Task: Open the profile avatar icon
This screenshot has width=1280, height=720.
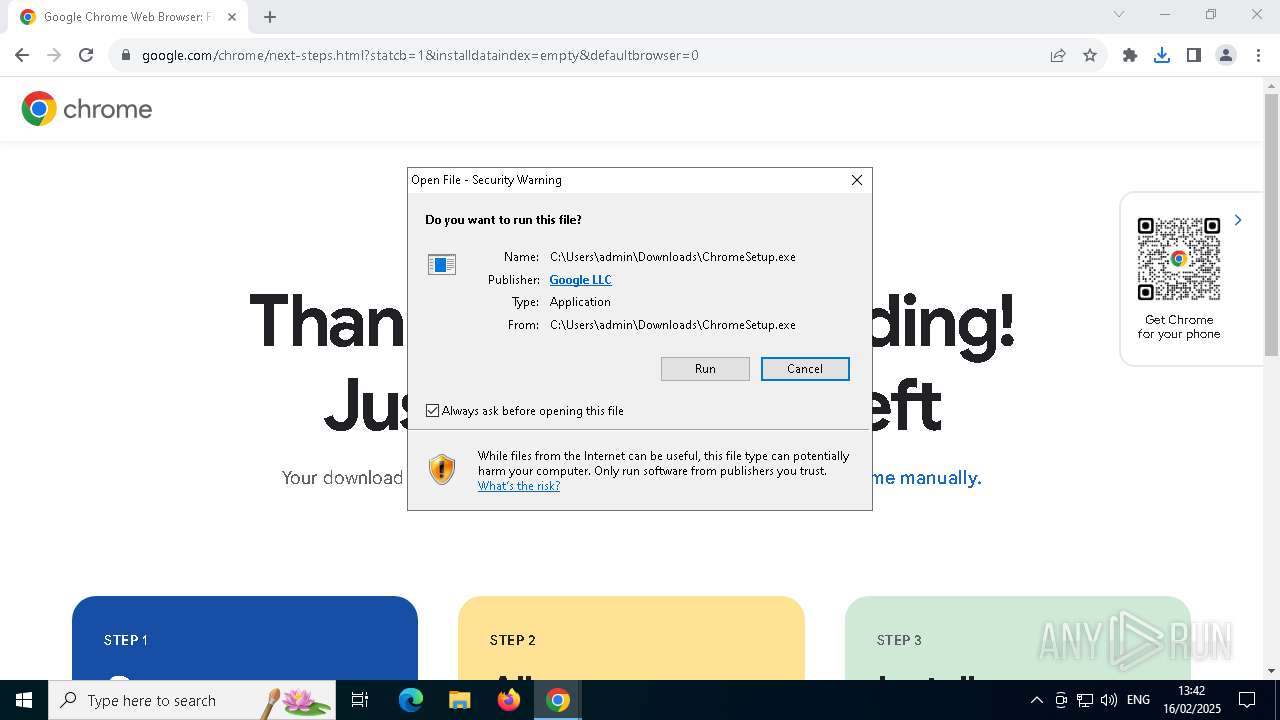Action: (1226, 55)
